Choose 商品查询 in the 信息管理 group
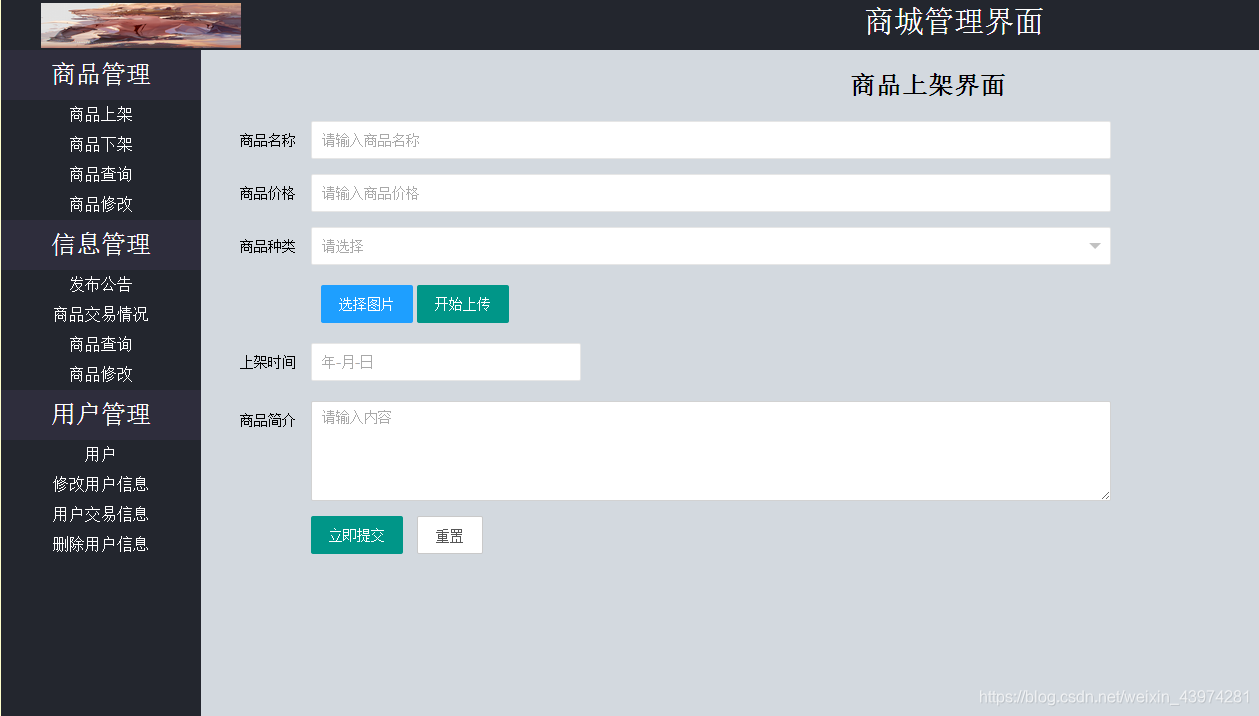This screenshot has height=716, width=1259. point(101,345)
